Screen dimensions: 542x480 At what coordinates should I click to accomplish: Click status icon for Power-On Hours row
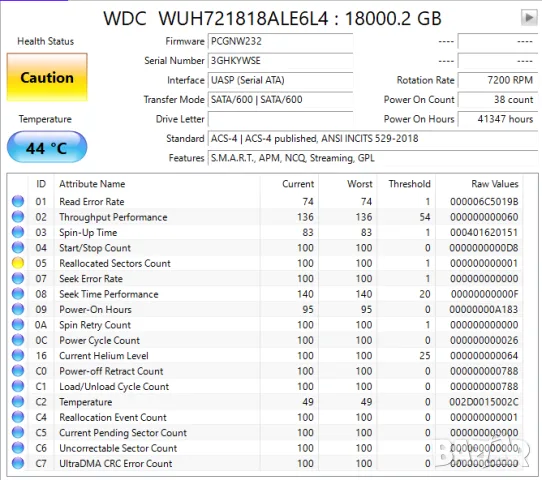click(x=18, y=309)
